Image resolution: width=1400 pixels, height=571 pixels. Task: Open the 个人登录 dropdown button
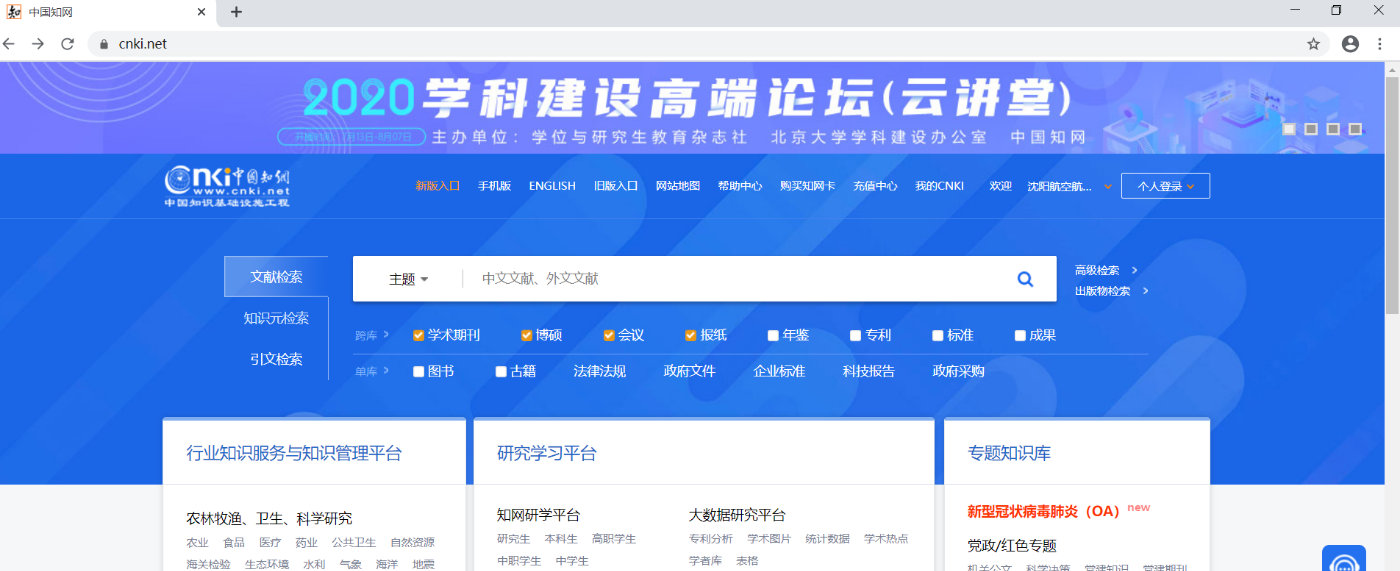pos(1165,186)
